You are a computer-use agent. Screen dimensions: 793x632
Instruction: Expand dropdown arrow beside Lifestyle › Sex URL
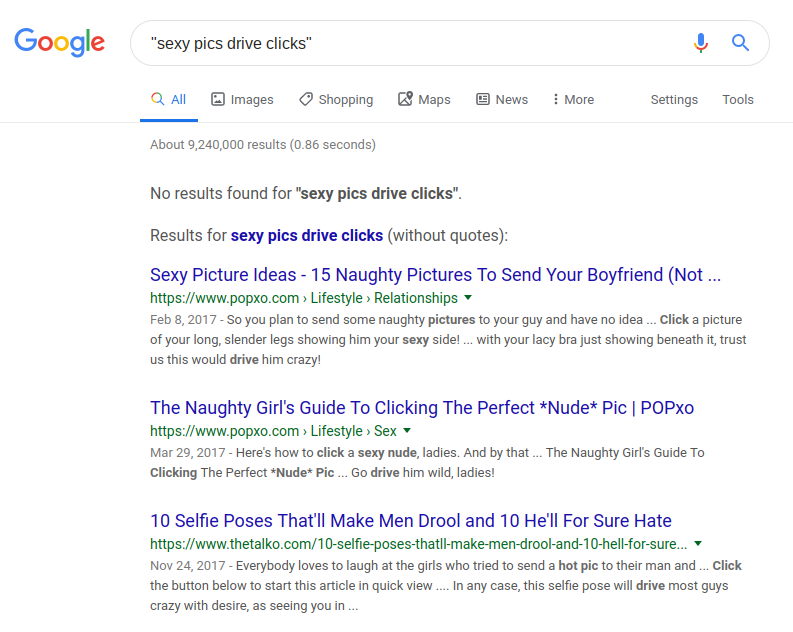pos(407,430)
